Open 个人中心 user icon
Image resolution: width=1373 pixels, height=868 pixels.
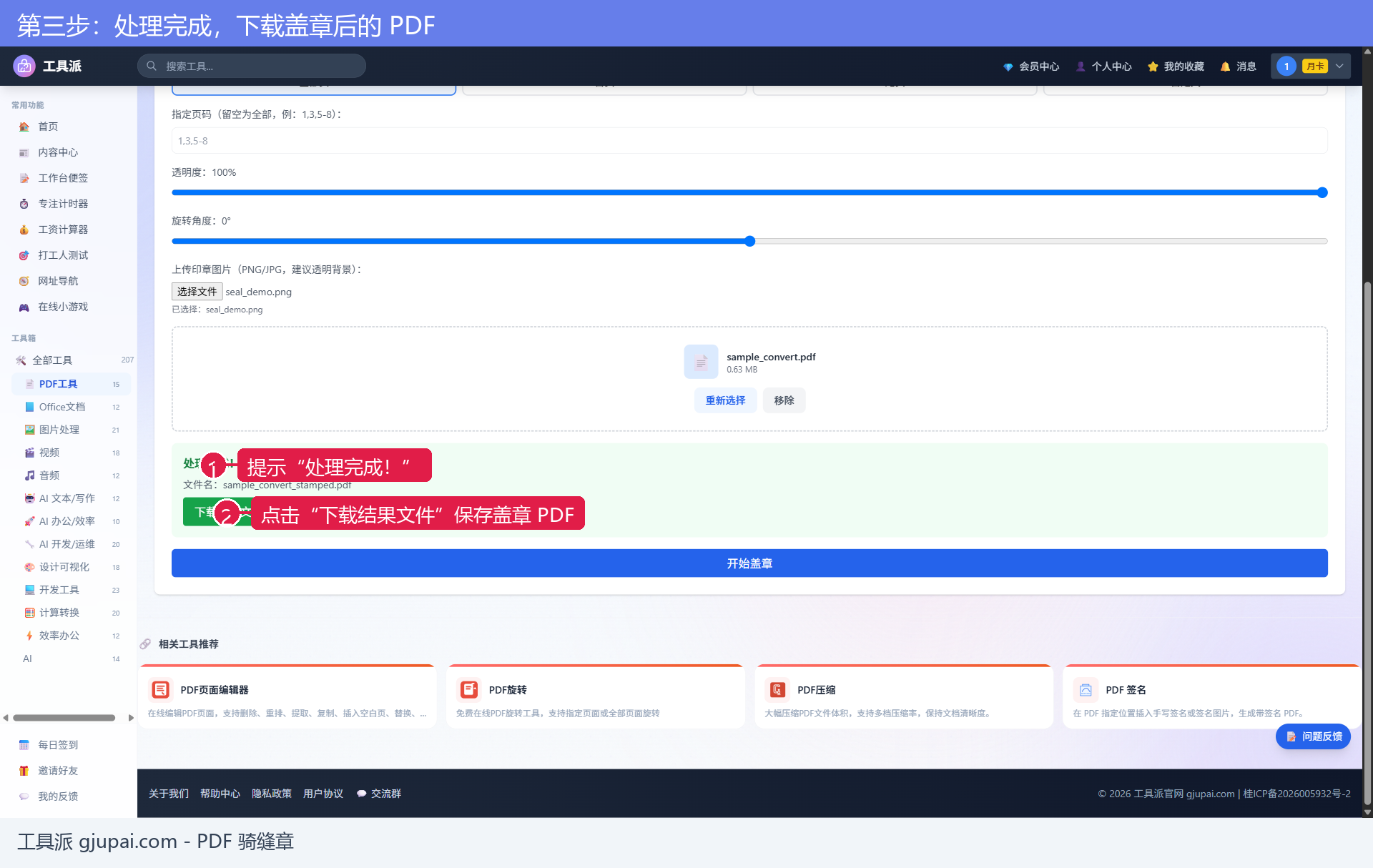(x=1081, y=66)
